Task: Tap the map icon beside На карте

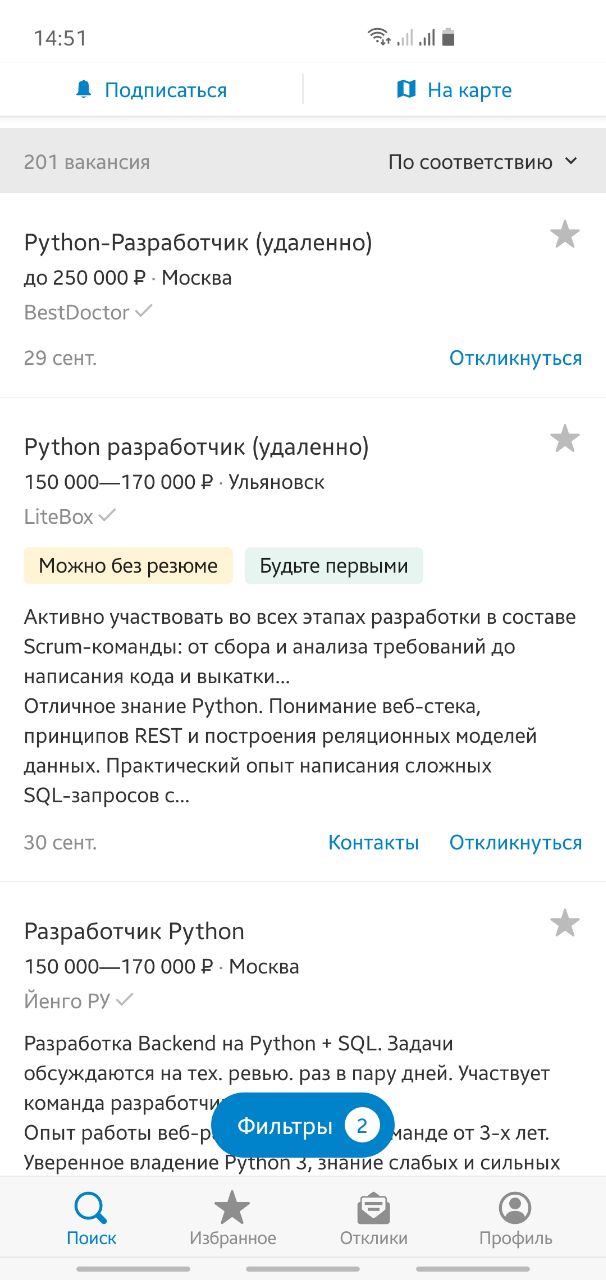Action: tap(406, 90)
